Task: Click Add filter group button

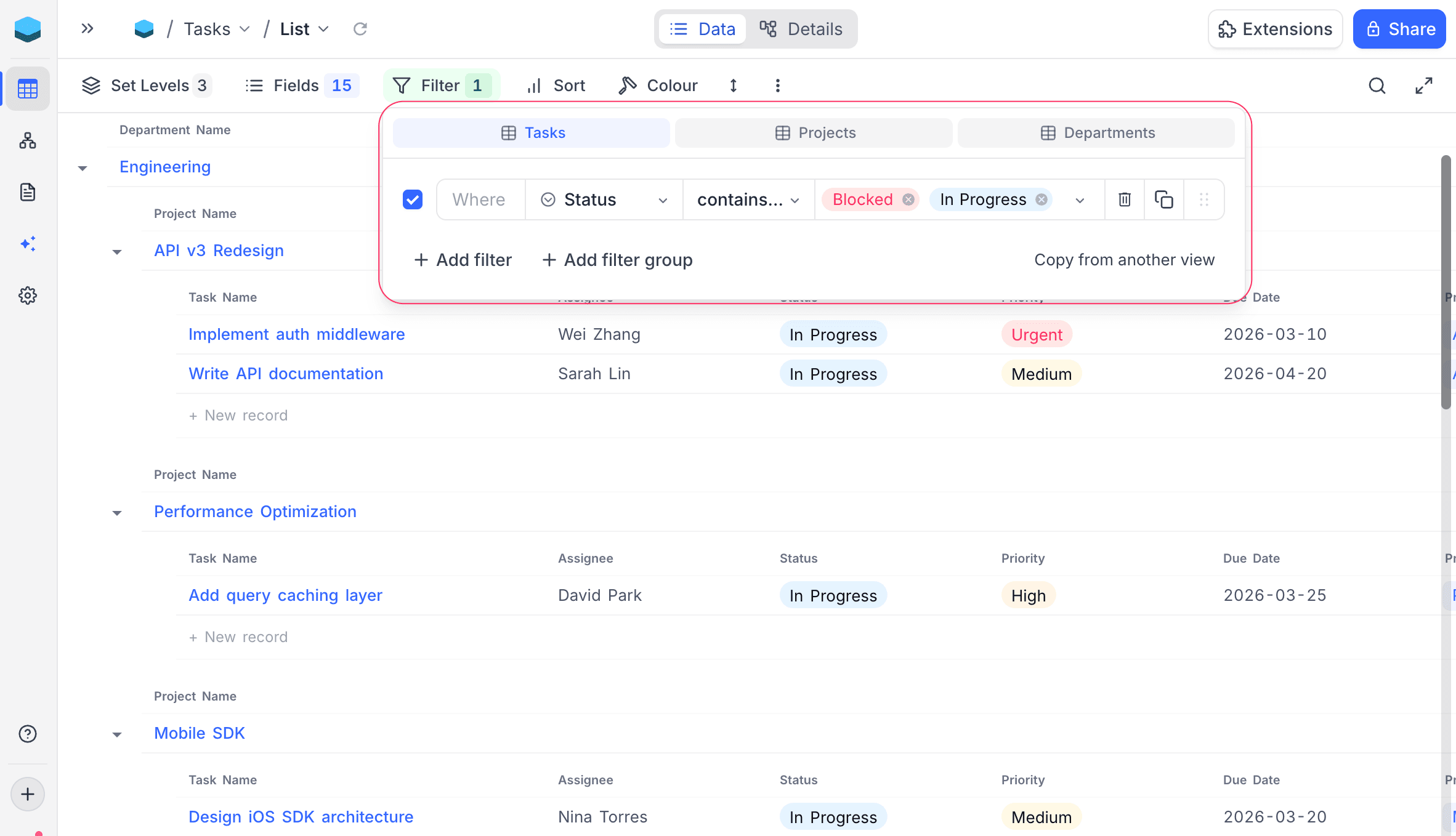Action: [x=617, y=260]
